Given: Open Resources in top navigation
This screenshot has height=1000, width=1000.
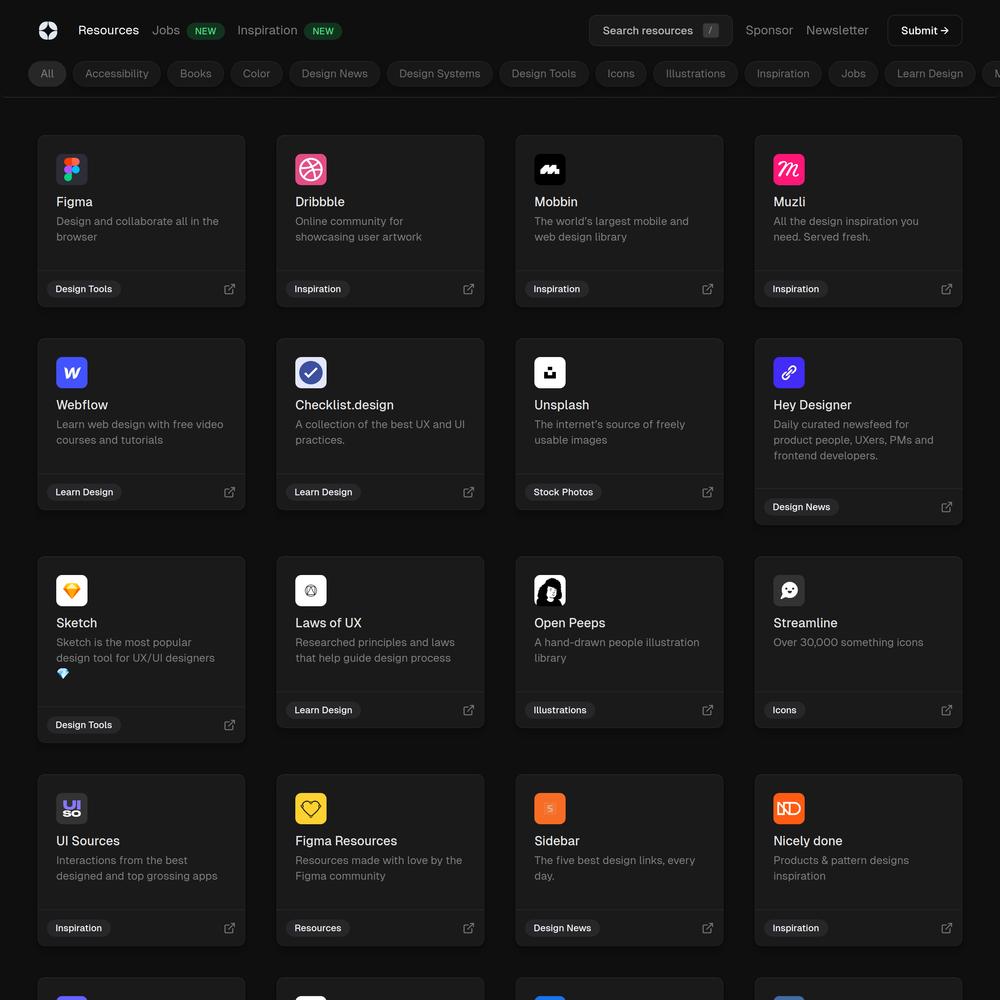Looking at the screenshot, I should pyautogui.click(x=108, y=30).
